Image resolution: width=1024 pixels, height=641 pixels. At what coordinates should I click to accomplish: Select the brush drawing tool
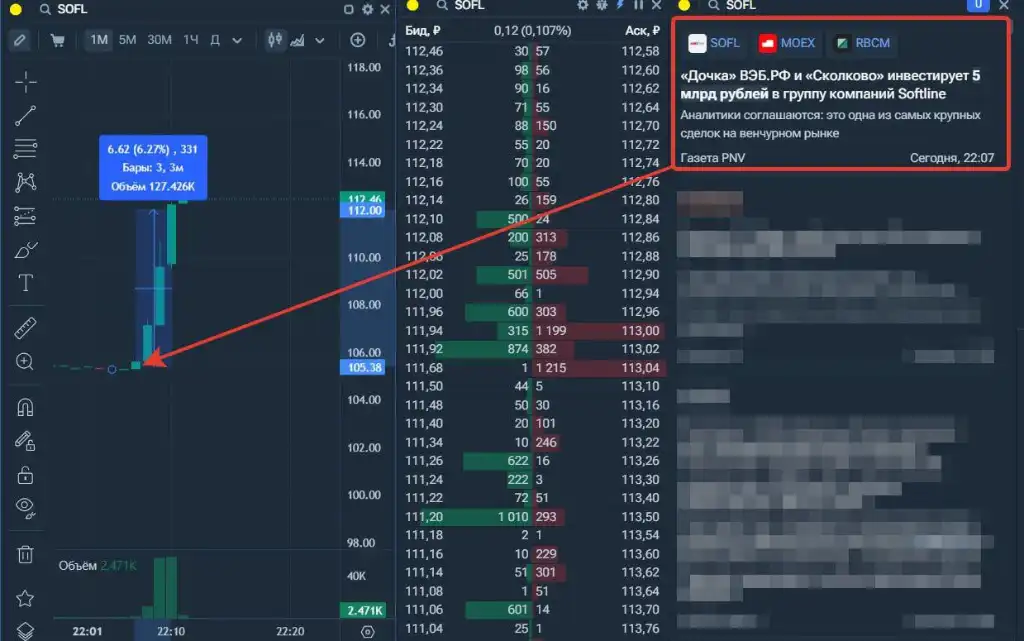pyautogui.click(x=25, y=250)
